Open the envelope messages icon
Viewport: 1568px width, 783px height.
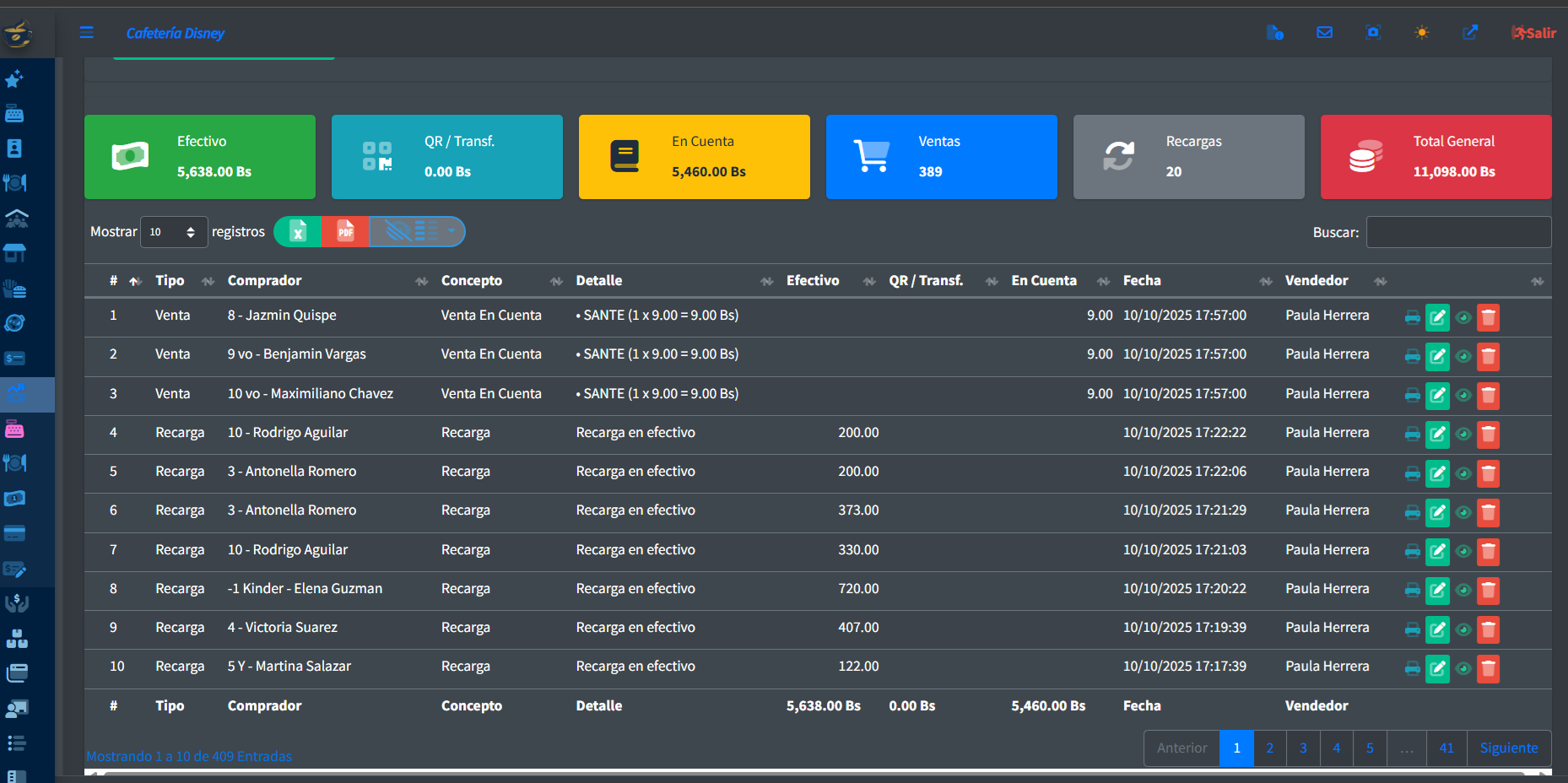coord(1324,33)
